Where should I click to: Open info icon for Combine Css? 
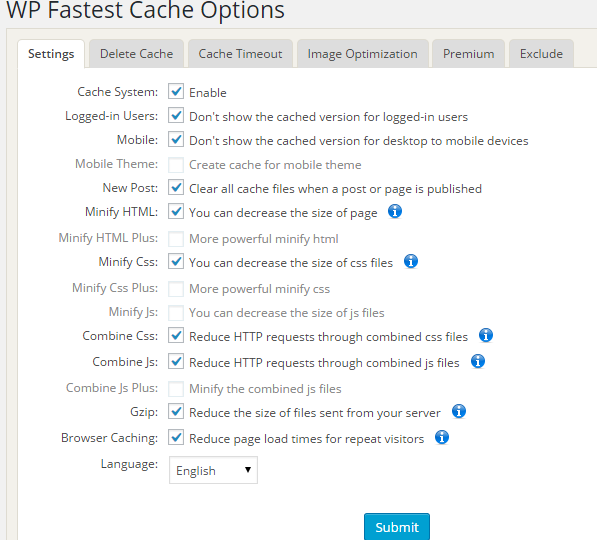(x=486, y=335)
